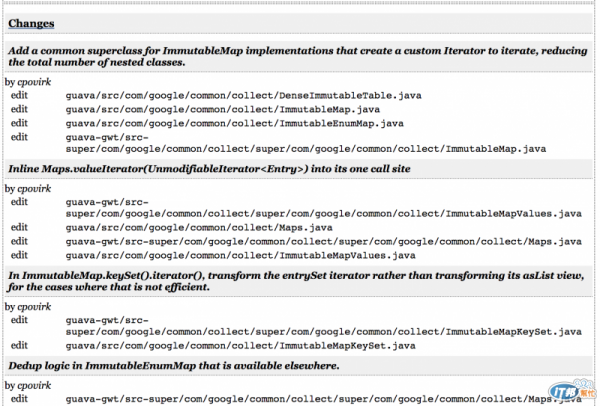Click 'edit' label beside guava/src ImmutableMapValues.java
600x406 pixels.
click(19, 255)
